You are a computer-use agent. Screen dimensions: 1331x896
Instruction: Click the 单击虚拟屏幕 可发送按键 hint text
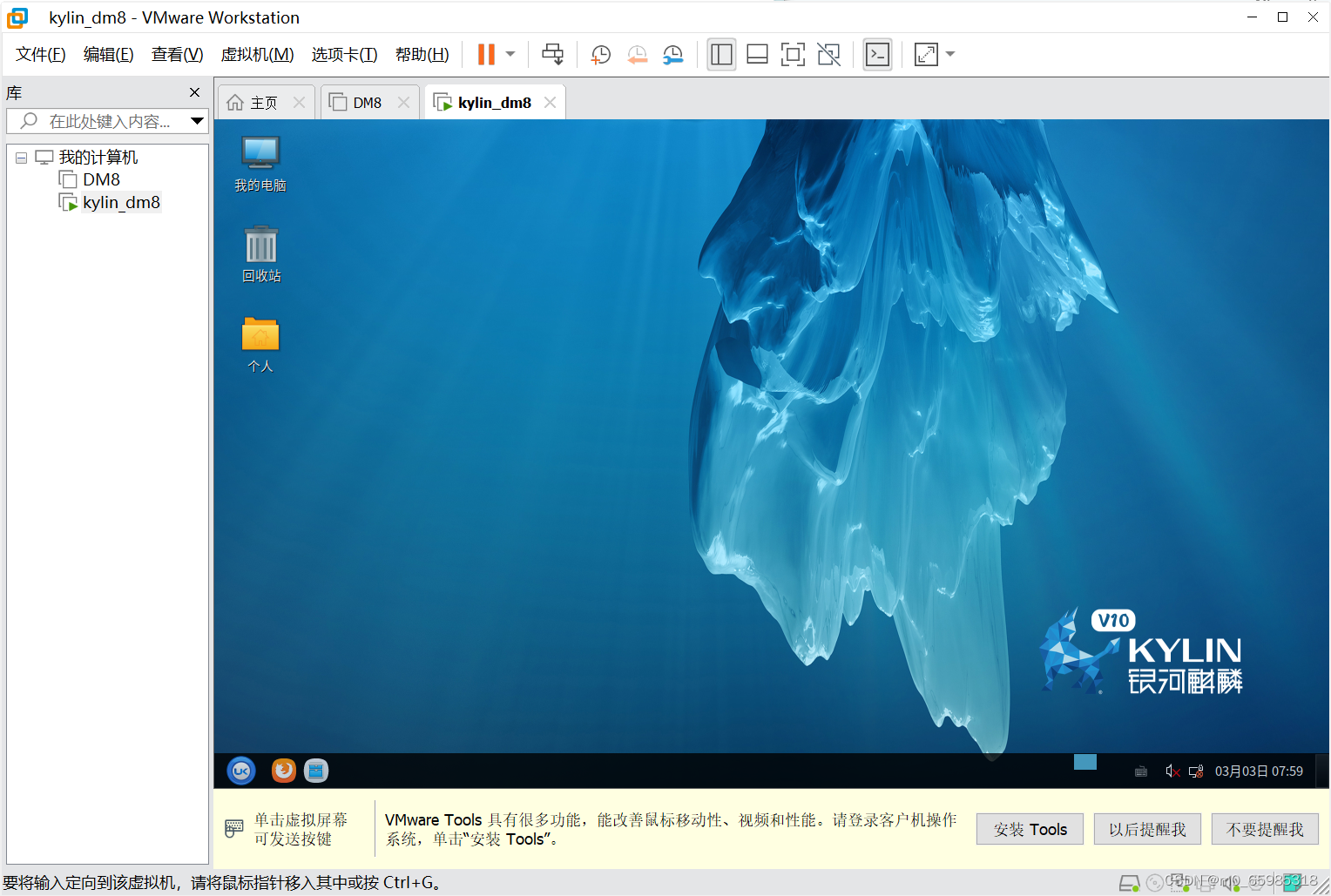[301, 829]
